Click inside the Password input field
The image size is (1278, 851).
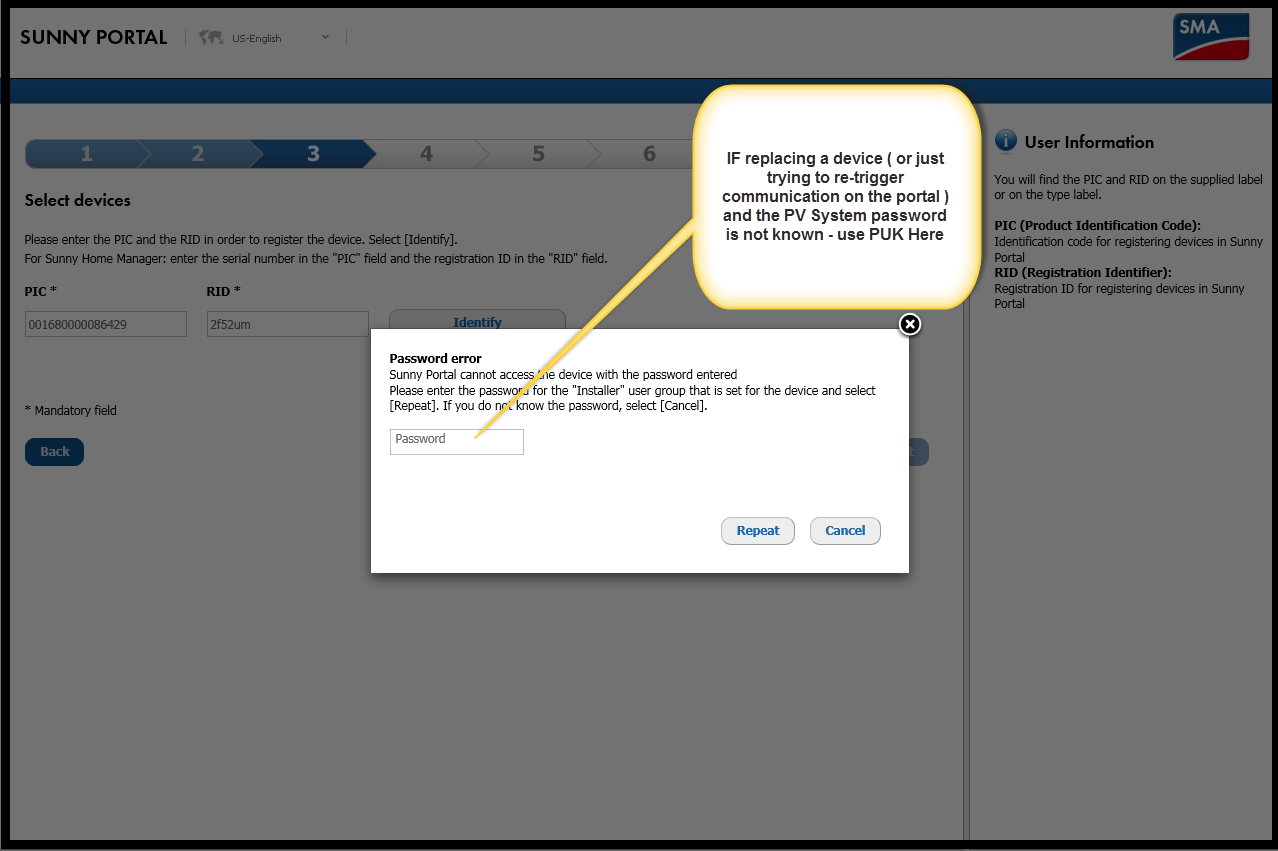[x=456, y=441]
